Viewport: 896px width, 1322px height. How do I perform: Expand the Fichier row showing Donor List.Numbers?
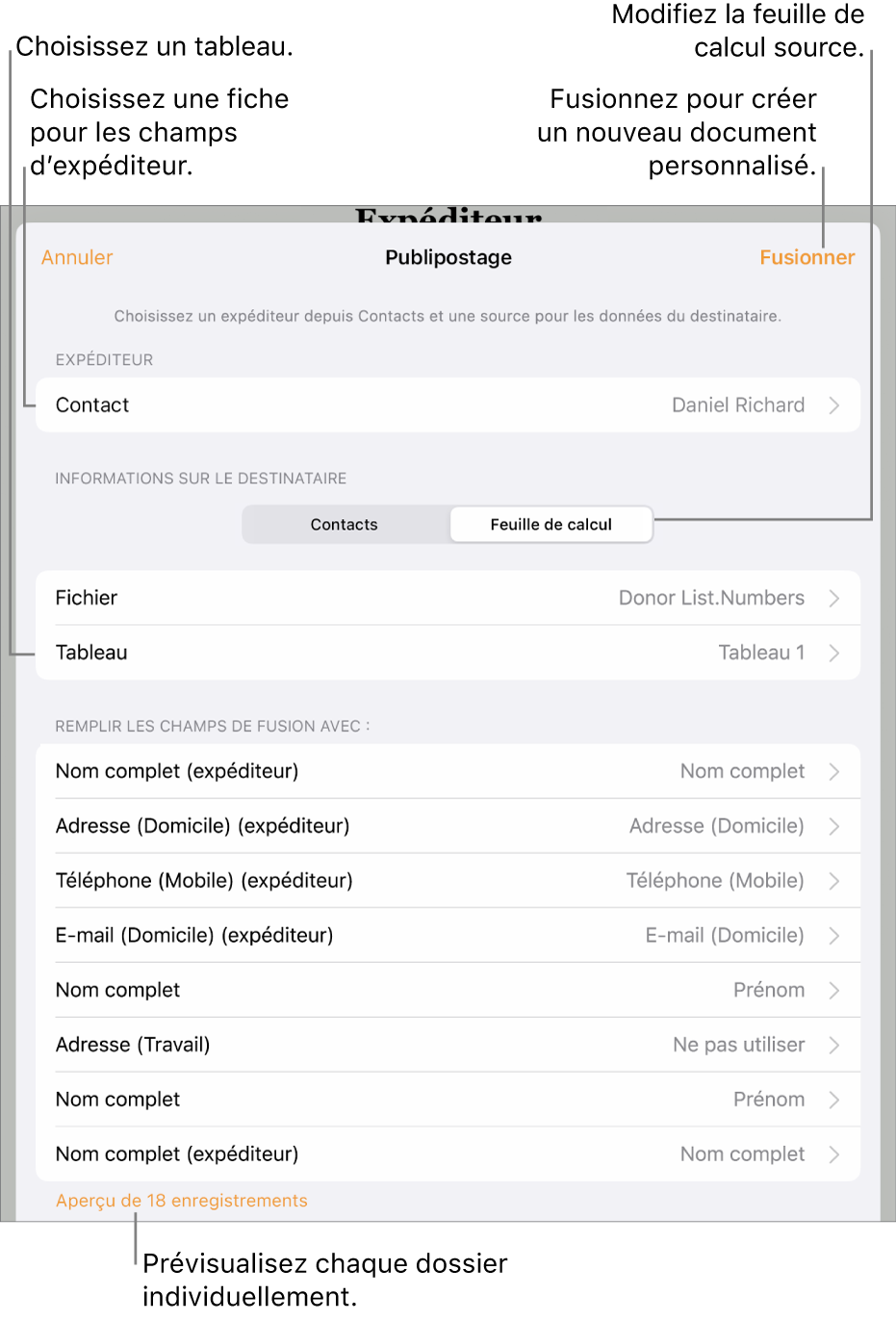click(835, 597)
